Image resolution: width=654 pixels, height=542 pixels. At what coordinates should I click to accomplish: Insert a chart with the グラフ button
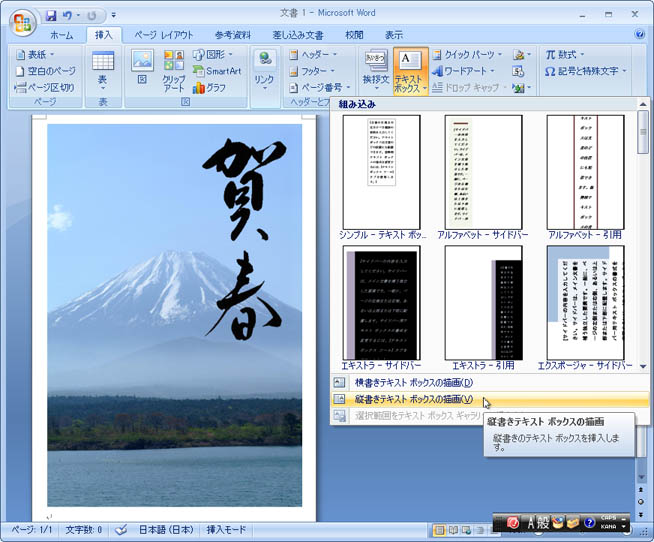pyautogui.click(x=209, y=88)
